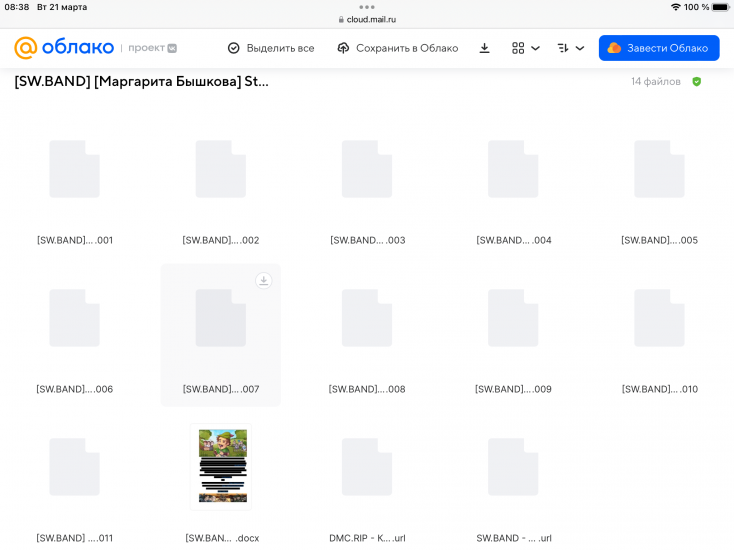Open the [SW.BAND] .001 file icon
734x550 pixels.
pos(75,169)
